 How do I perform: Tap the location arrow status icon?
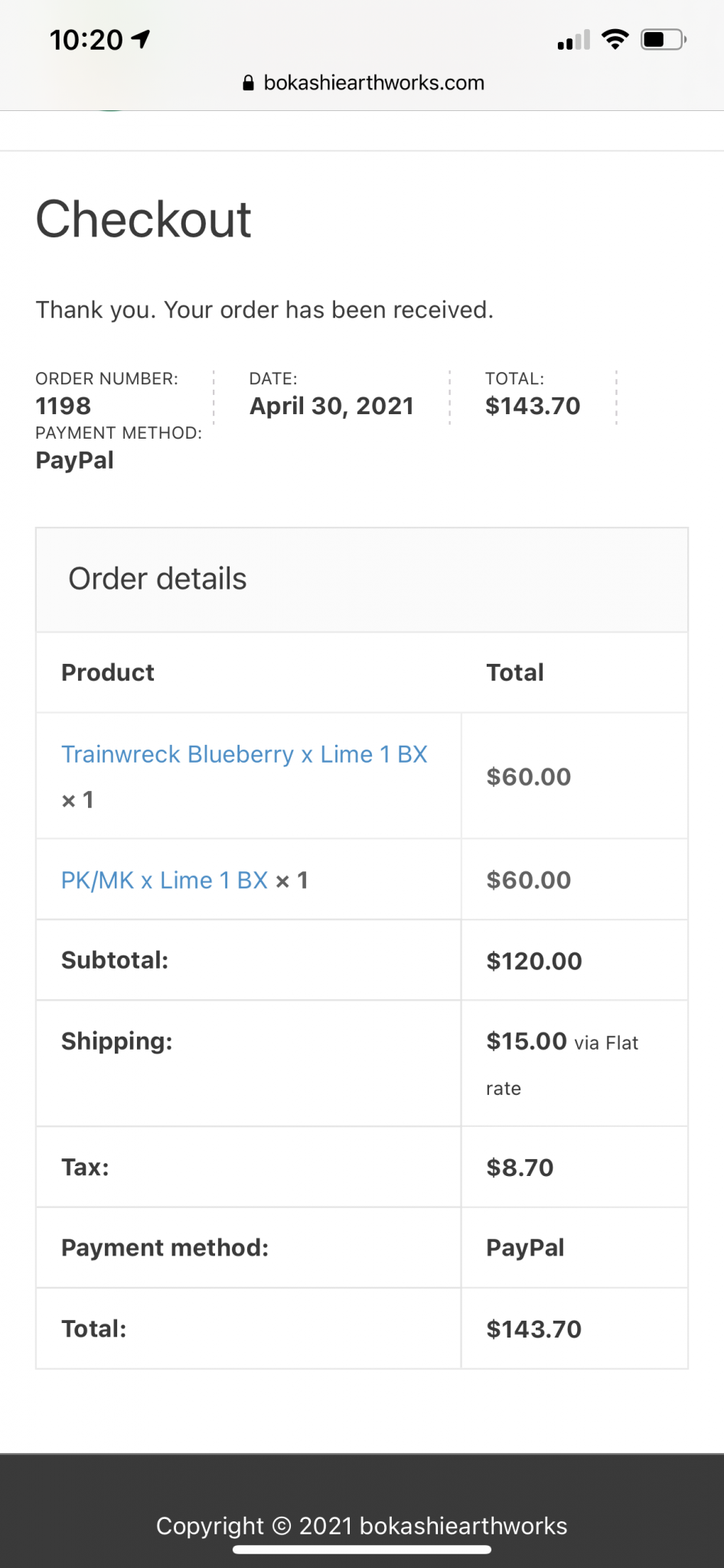141,39
